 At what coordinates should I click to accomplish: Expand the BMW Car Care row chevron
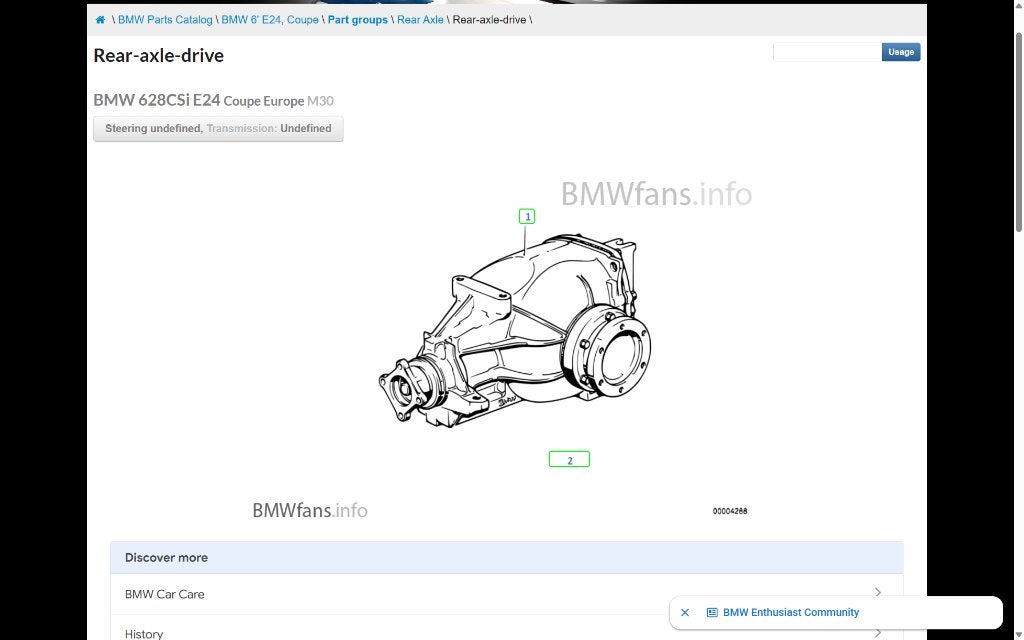tap(878, 592)
